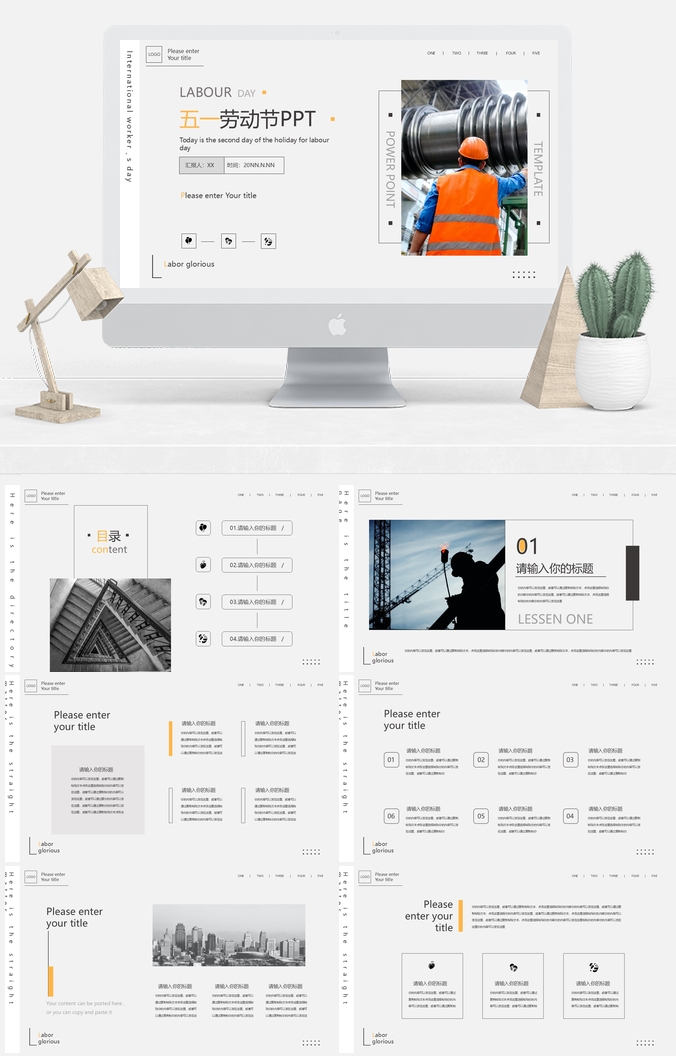This screenshot has width=676, height=1056.
Task: Click directory entry 03 title box
Action: point(257,602)
